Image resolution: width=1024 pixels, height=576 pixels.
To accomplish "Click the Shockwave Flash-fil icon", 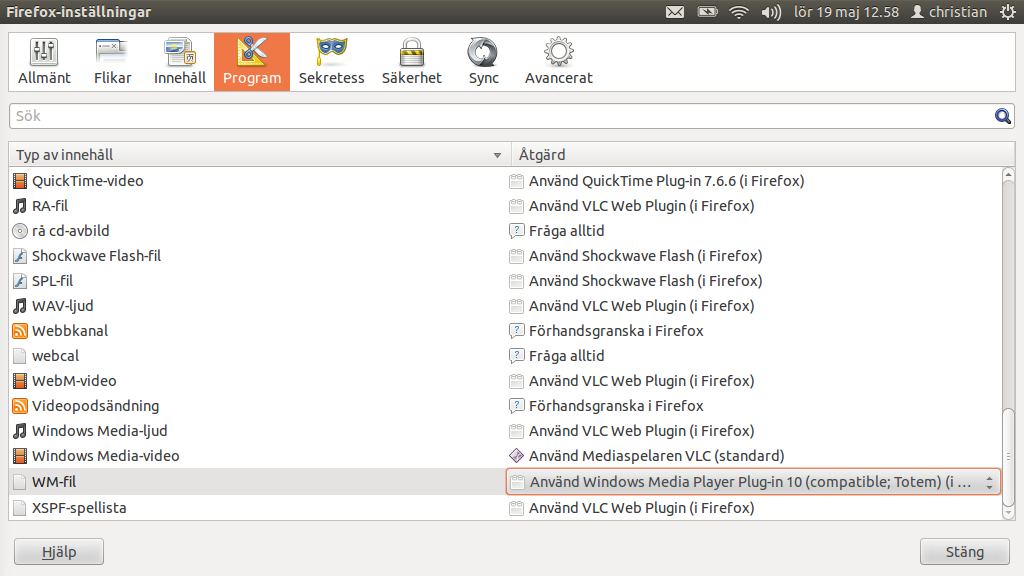I will 20,256.
